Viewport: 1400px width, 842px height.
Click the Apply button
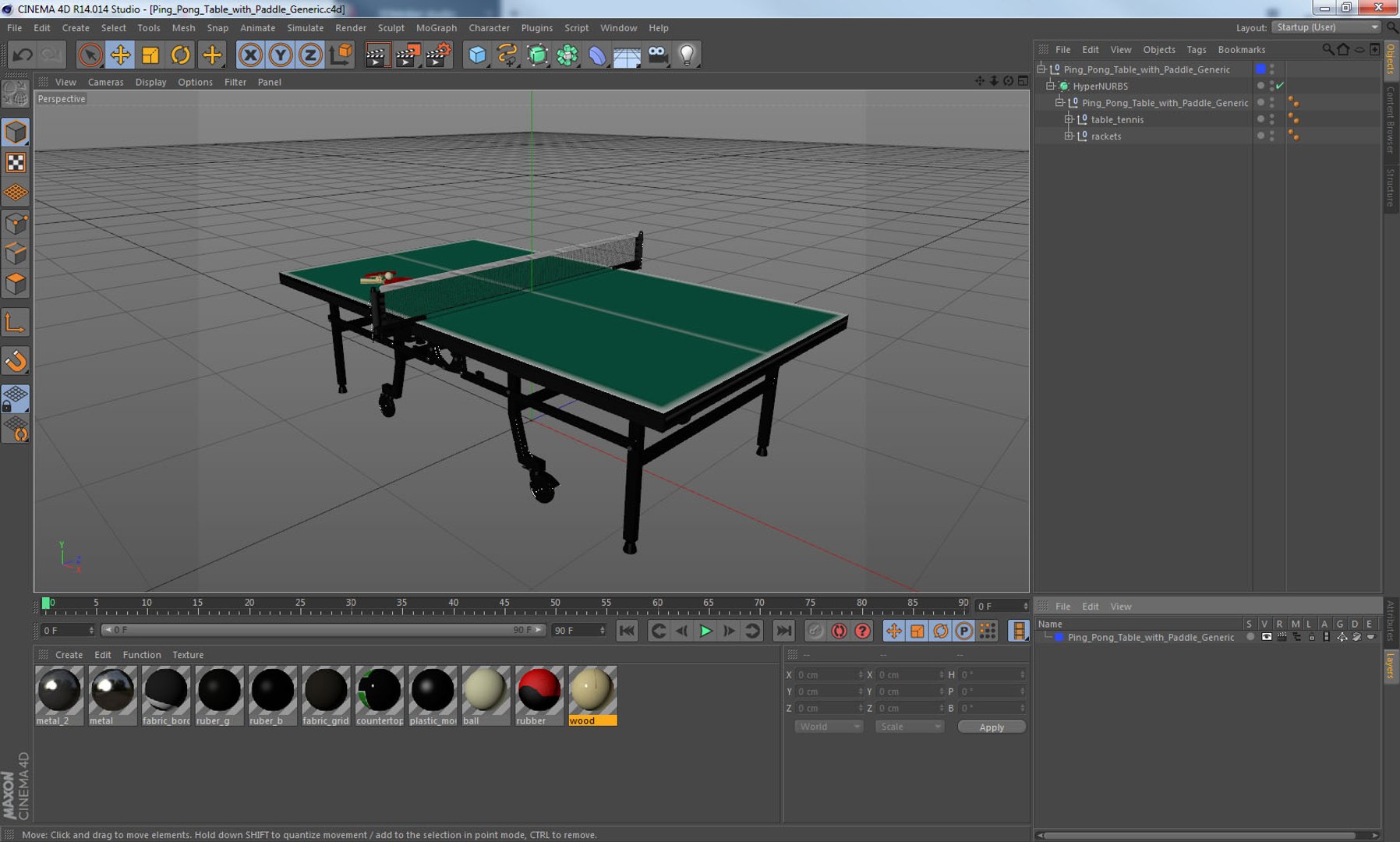tap(992, 727)
